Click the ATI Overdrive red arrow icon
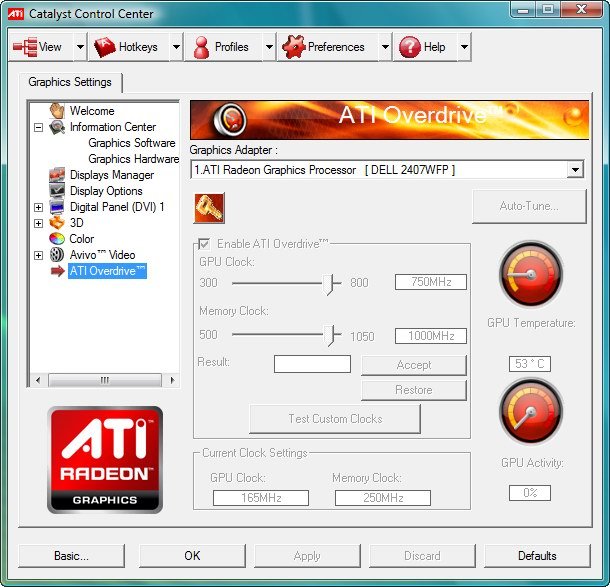This screenshot has width=610, height=587. tap(57, 271)
